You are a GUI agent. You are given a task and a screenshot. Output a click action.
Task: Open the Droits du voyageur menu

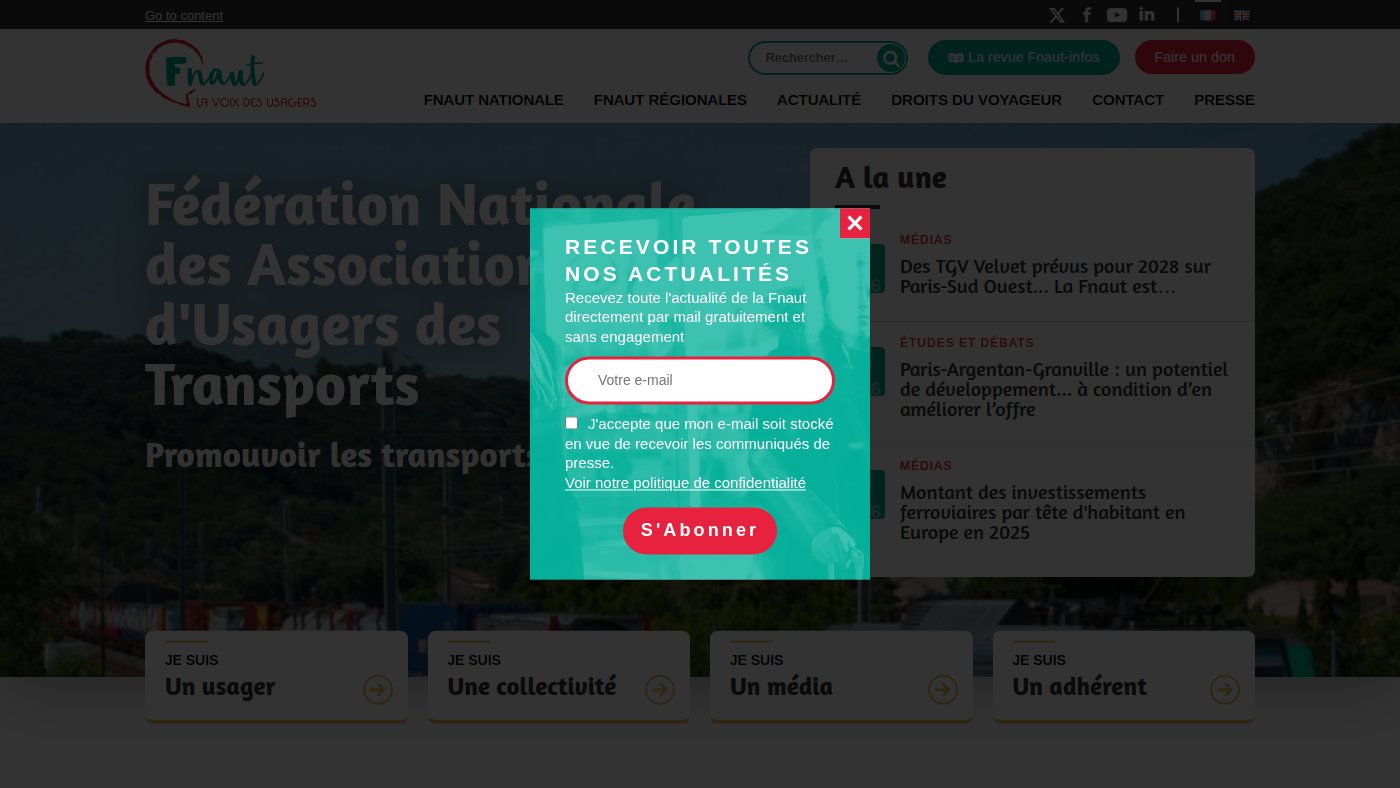[976, 100]
